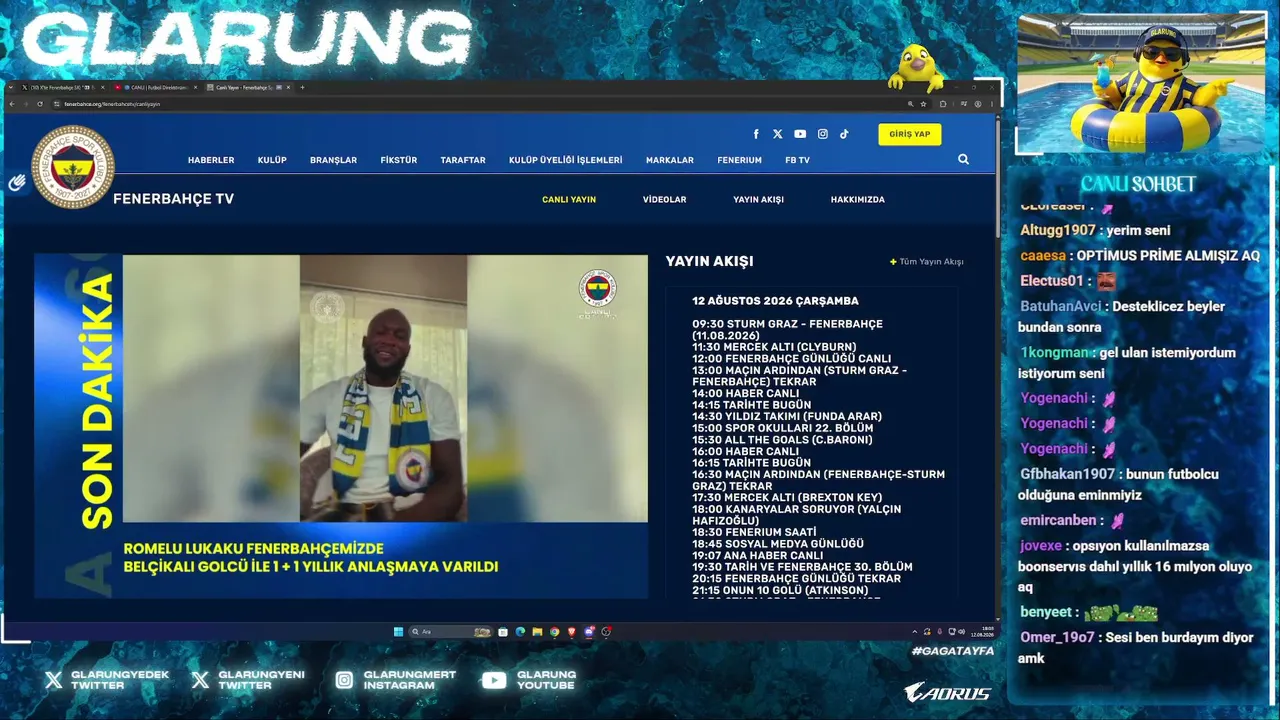
Task: Click the site search magnifier icon
Action: 963,159
